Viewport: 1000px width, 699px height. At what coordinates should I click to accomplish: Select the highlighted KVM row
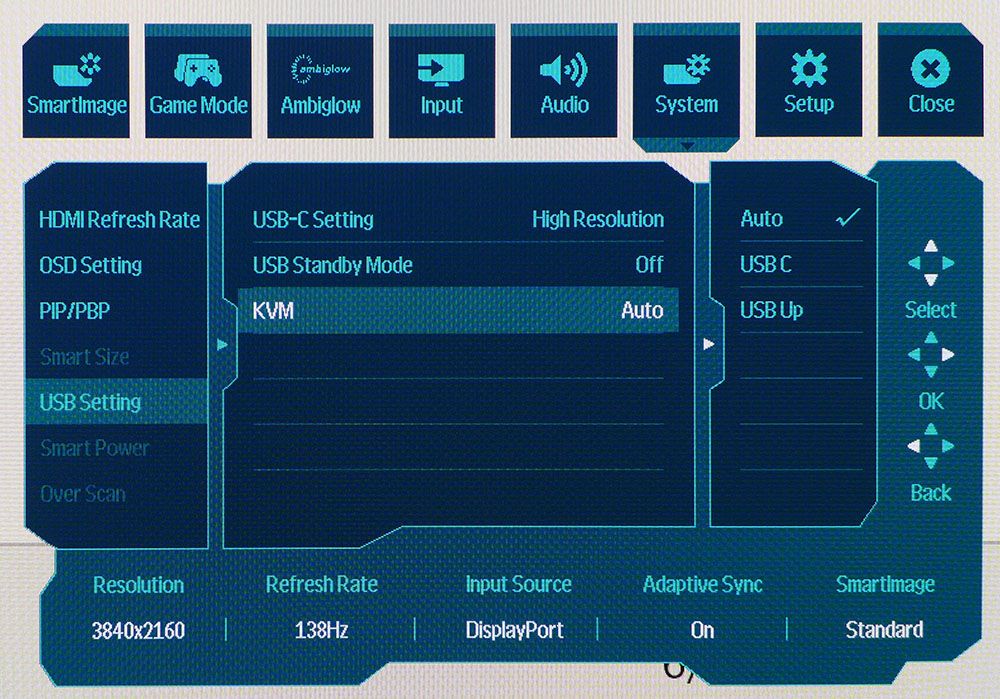[458, 311]
